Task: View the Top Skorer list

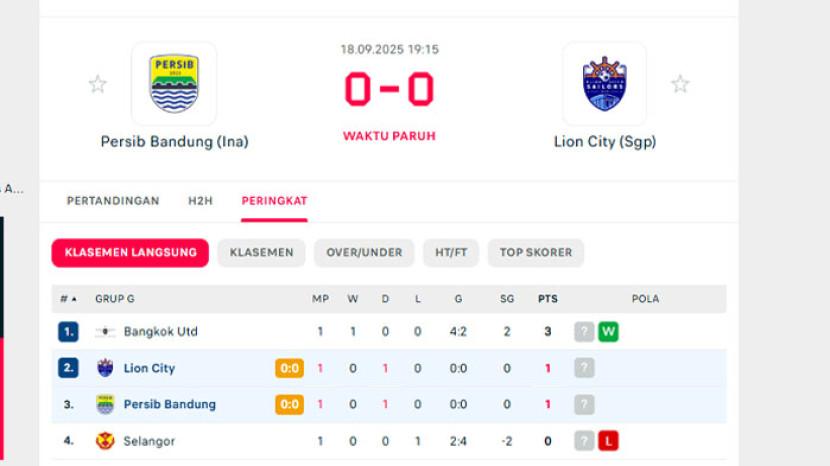Action: (x=536, y=253)
